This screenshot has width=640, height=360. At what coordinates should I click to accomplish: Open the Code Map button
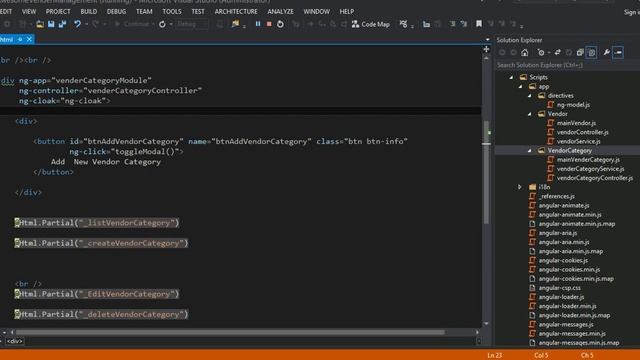(x=371, y=24)
